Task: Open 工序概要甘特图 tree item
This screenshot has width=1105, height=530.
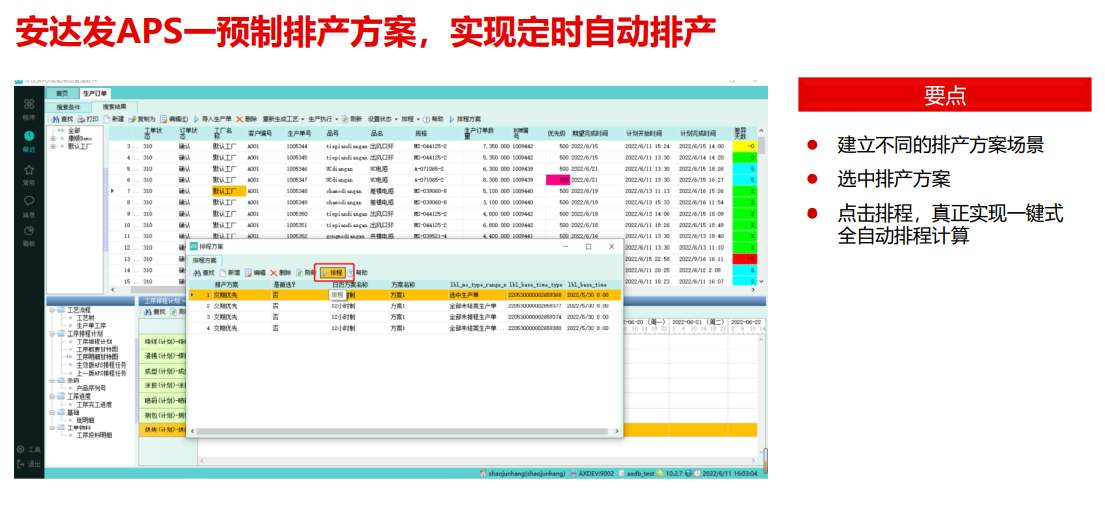Action: 97,349
